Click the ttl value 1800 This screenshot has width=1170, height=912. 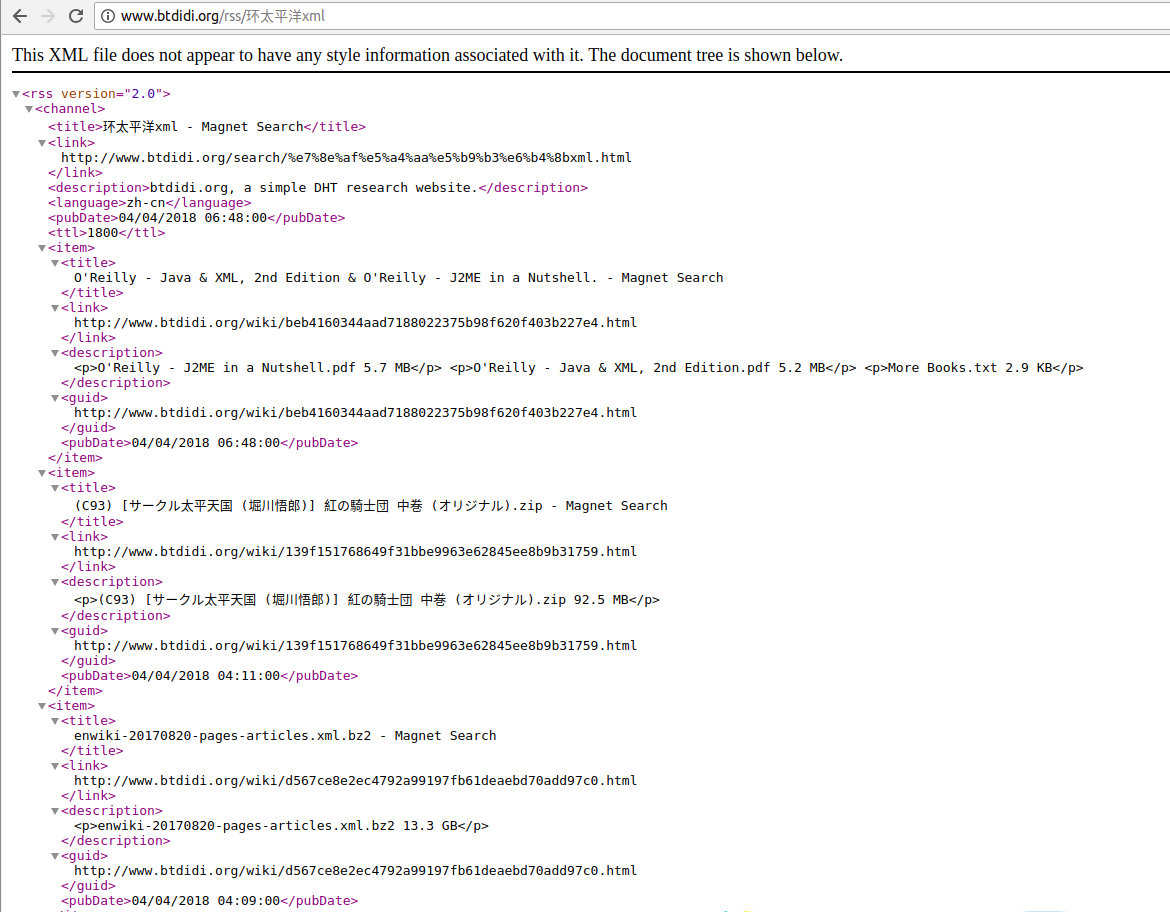pos(102,233)
